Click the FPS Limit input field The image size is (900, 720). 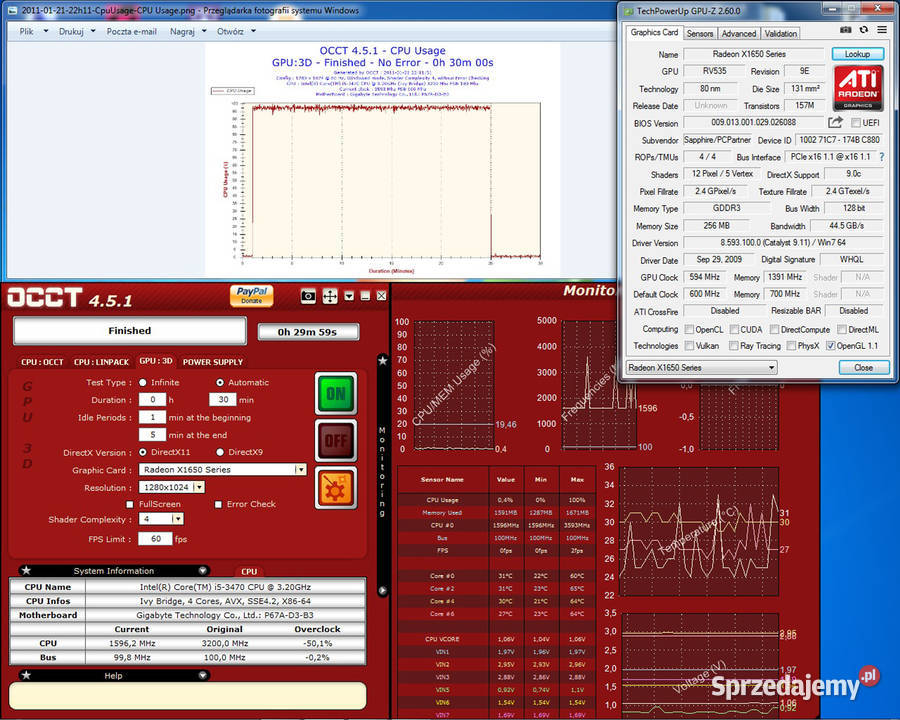[156, 539]
